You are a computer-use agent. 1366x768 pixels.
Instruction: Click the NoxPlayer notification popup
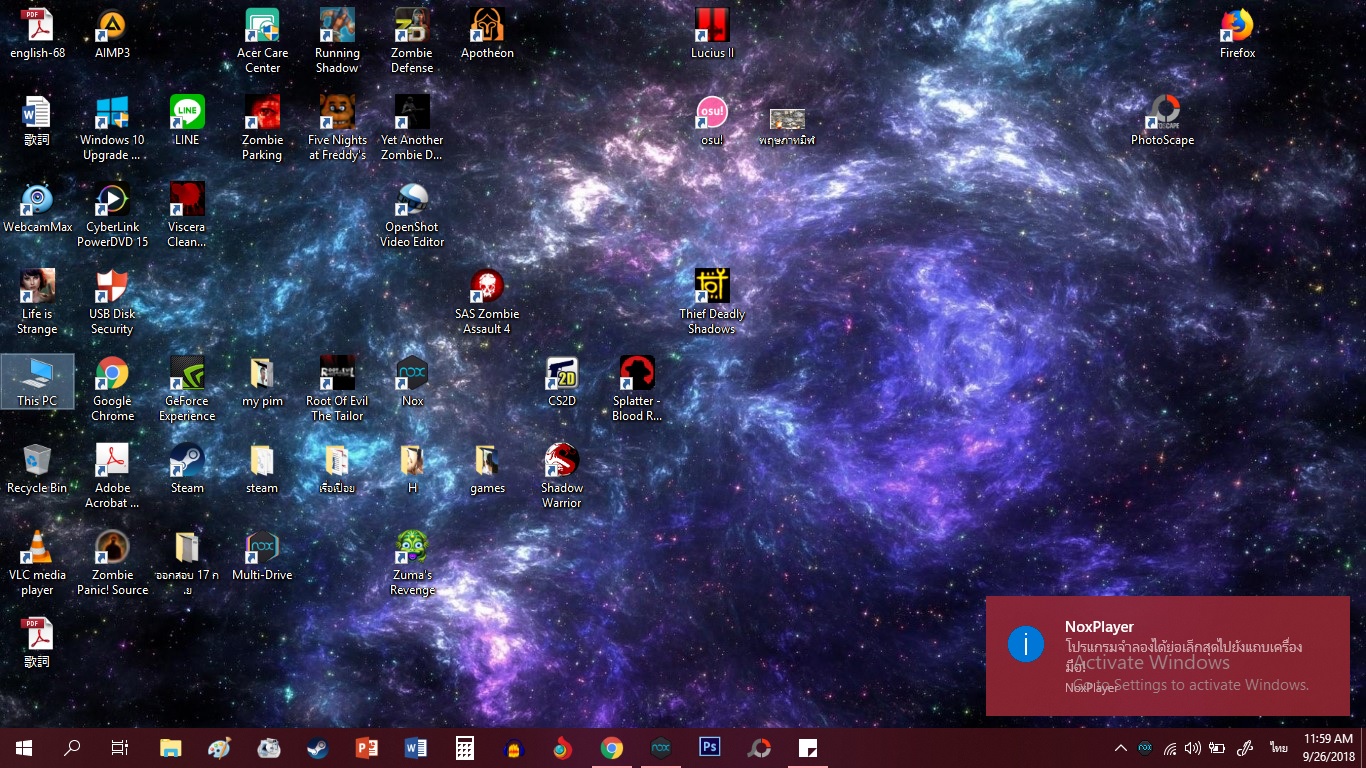[x=1167, y=656]
